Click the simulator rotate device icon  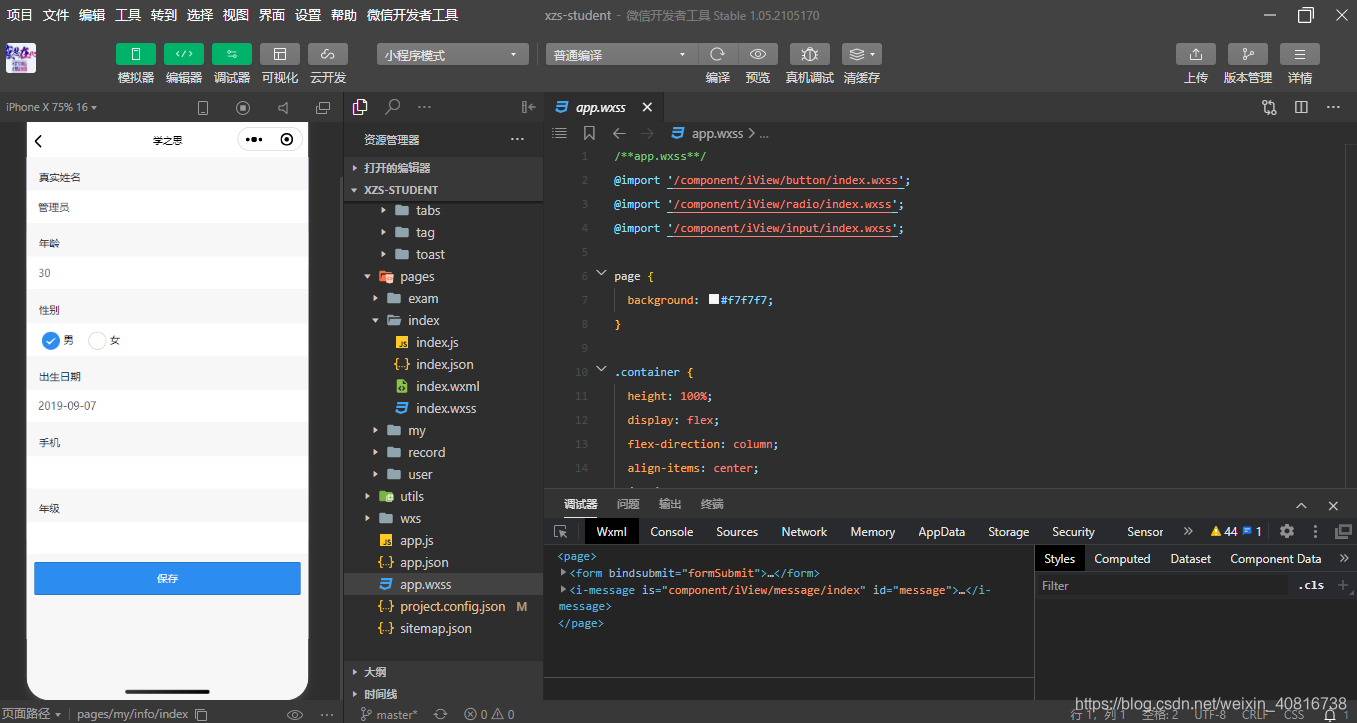(x=203, y=108)
